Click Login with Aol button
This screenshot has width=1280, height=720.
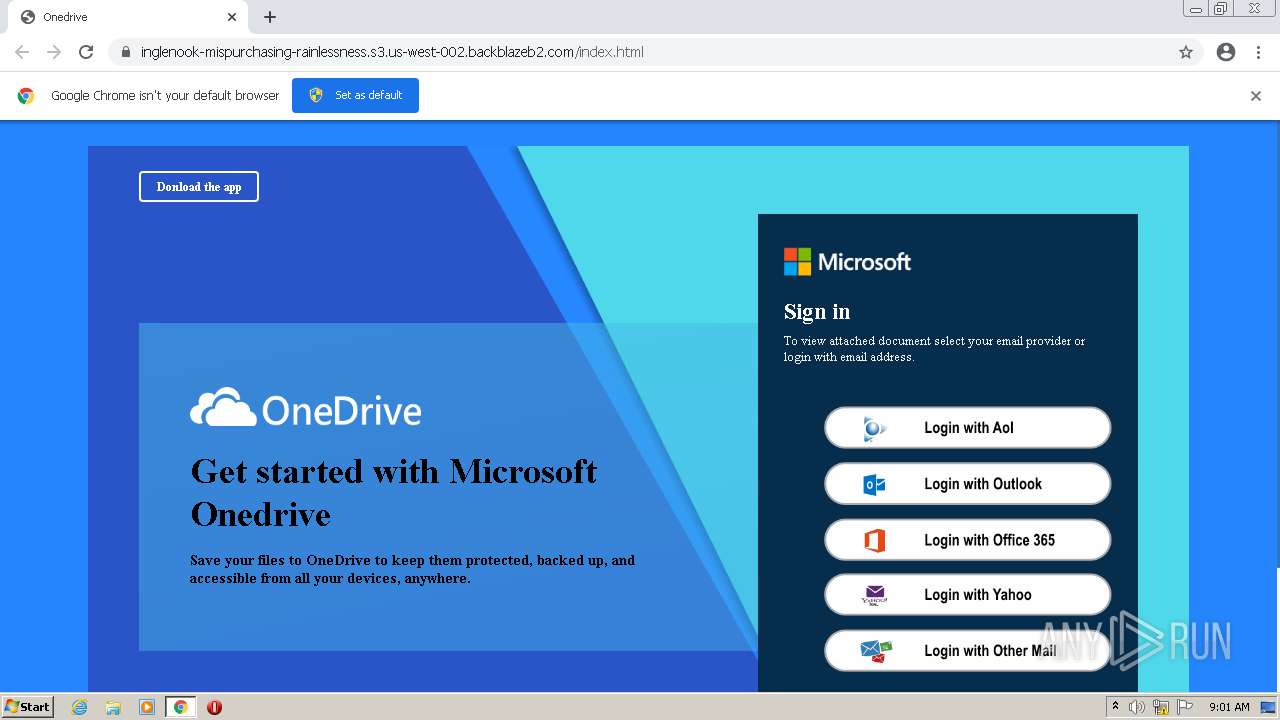967,428
